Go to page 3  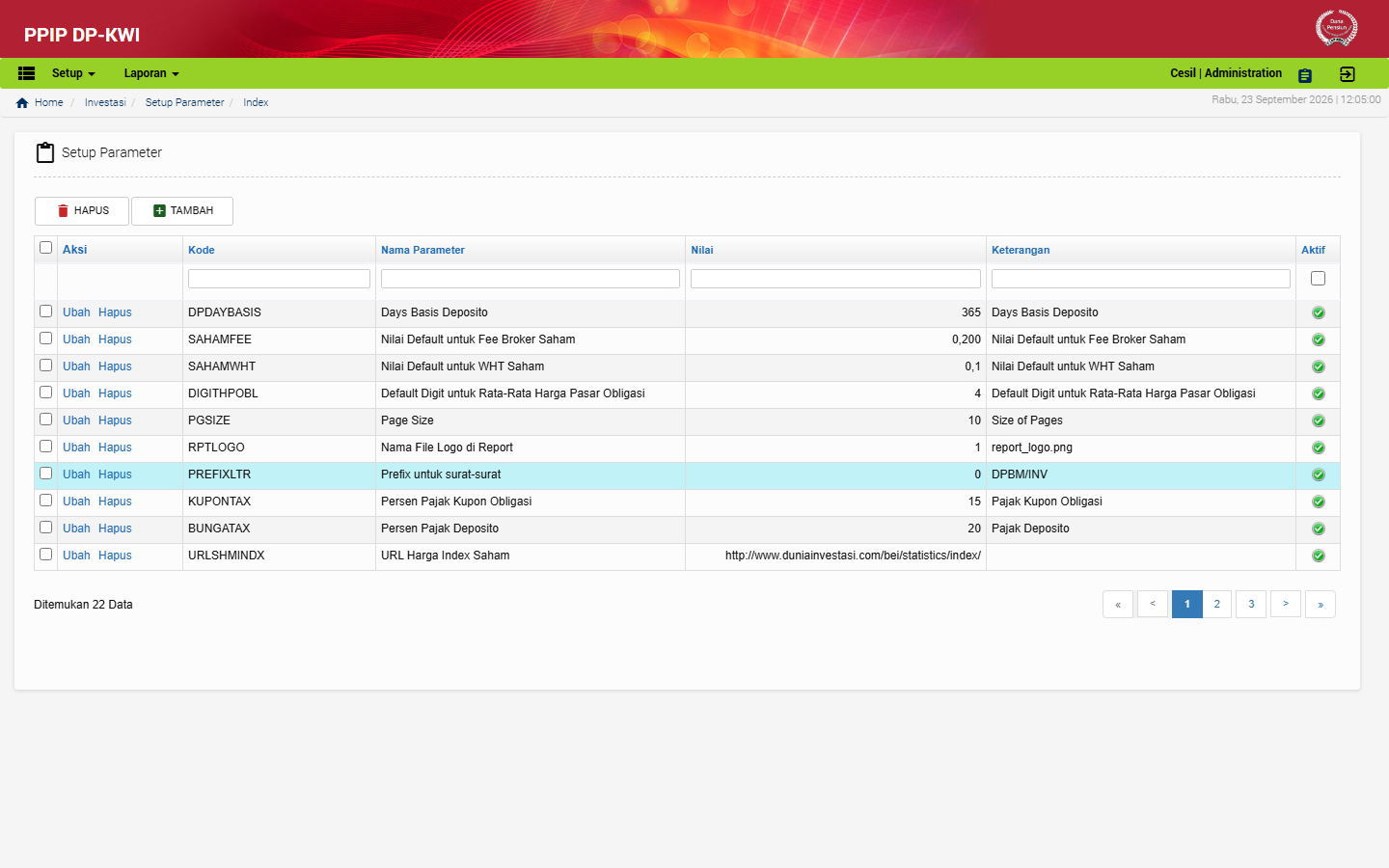(1251, 605)
